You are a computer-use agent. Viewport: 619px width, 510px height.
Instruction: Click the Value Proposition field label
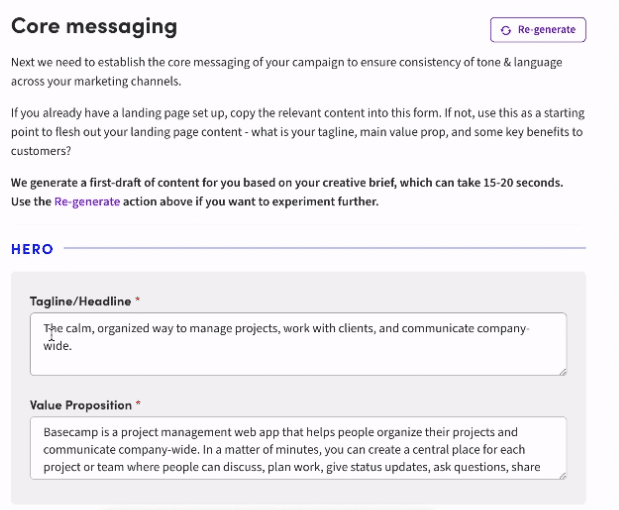click(80, 405)
